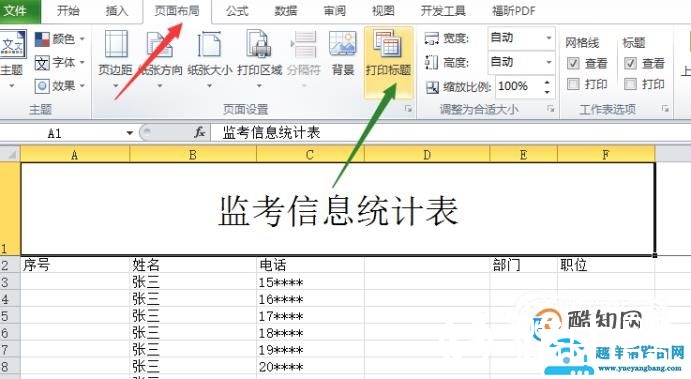This screenshot has width=691, height=379.
Task: Select column C header
Action: pyautogui.click(x=310, y=155)
